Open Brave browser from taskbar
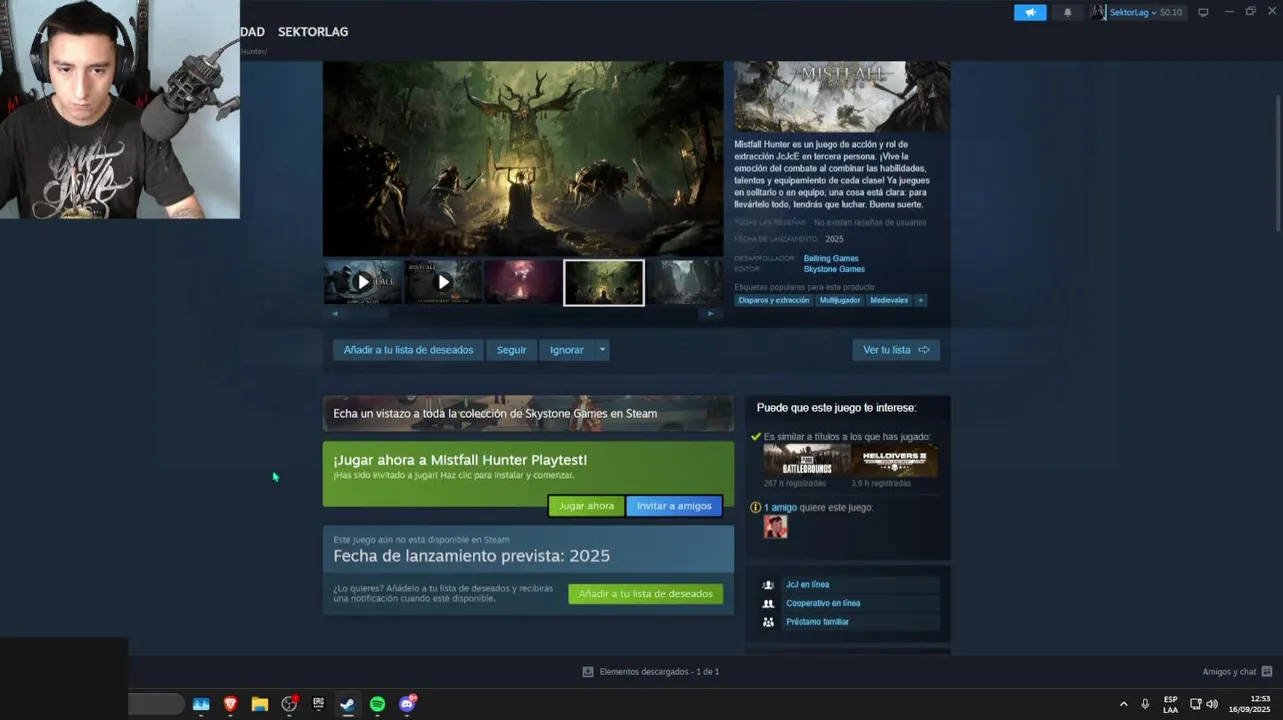This screenshot has width=1283, height=720. [x=230, y=704]
